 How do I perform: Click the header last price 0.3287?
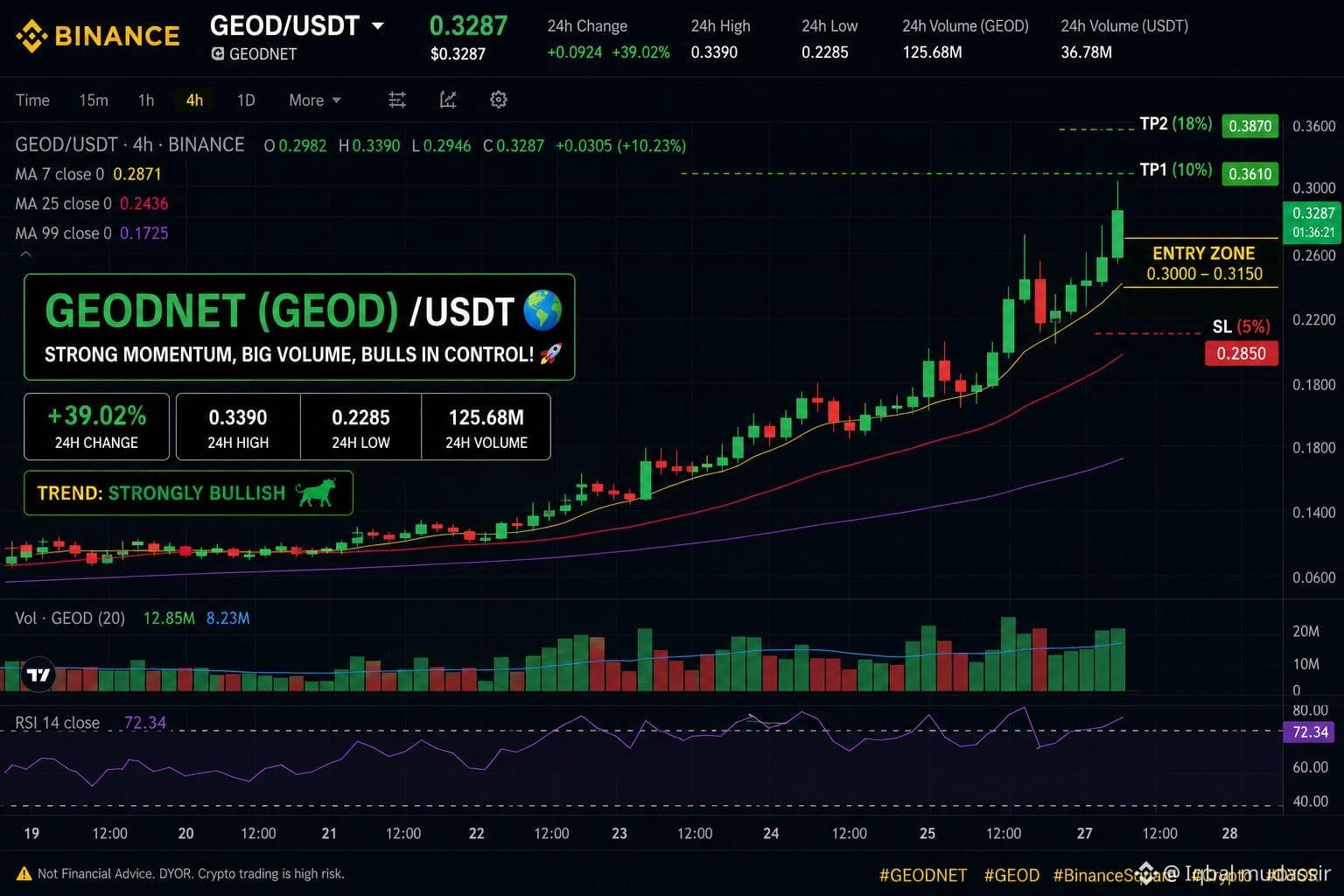click(x=468, y=26)
